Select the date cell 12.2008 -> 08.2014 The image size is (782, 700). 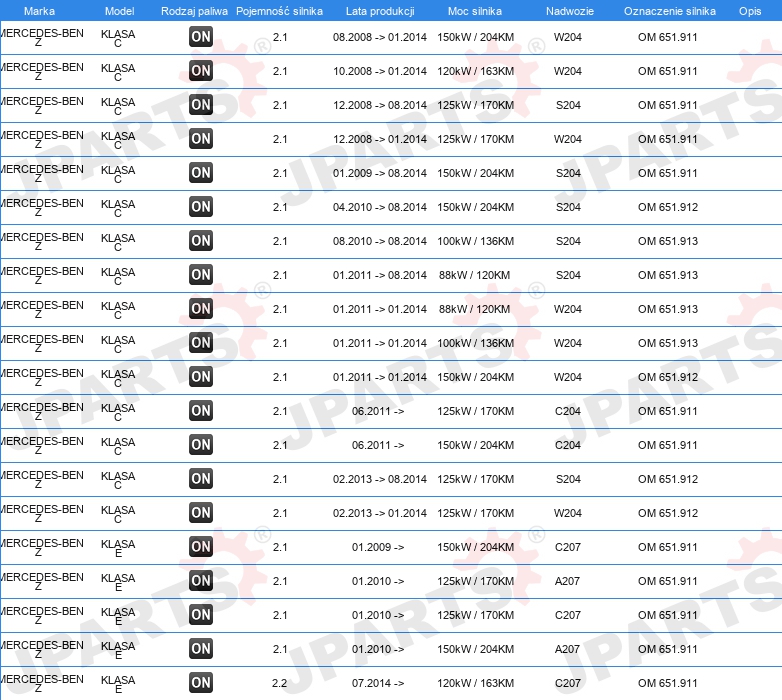pyautogui.click(x=380, y=105)
